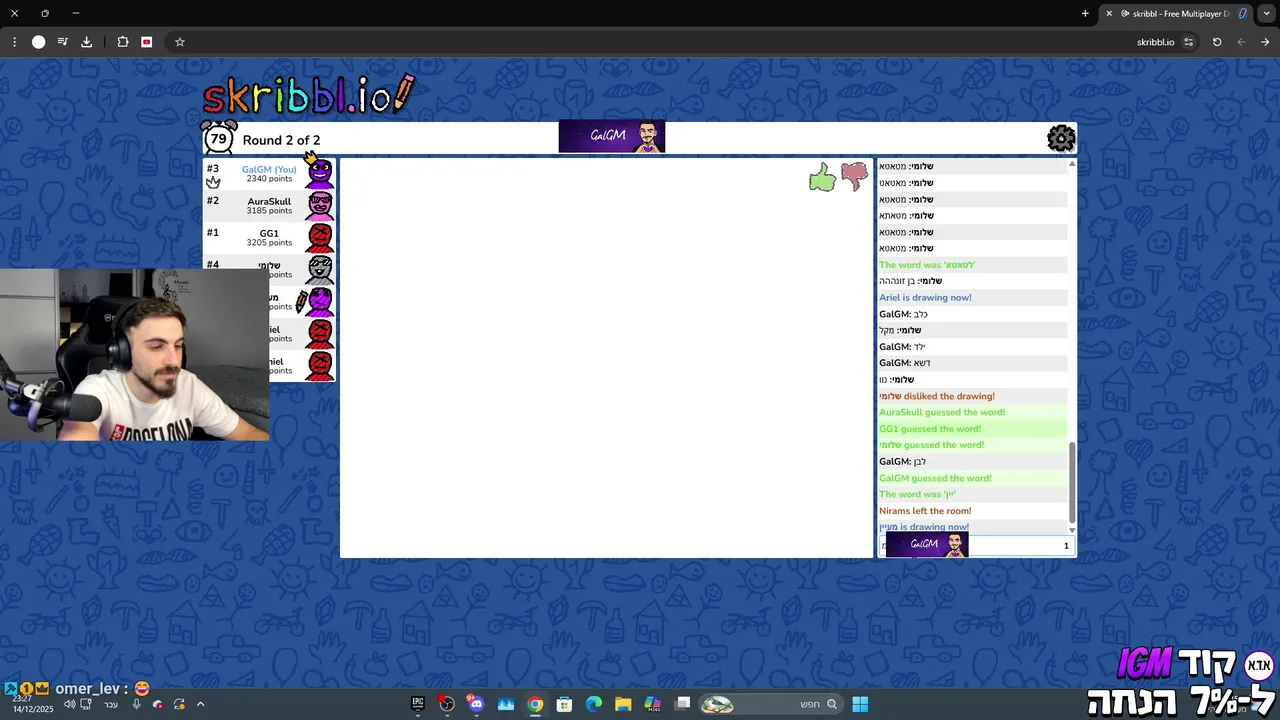Viewport: 1280px width, 720px height.
Task: Open the skribbl settings gear
Action: [x=1061, y=138]
